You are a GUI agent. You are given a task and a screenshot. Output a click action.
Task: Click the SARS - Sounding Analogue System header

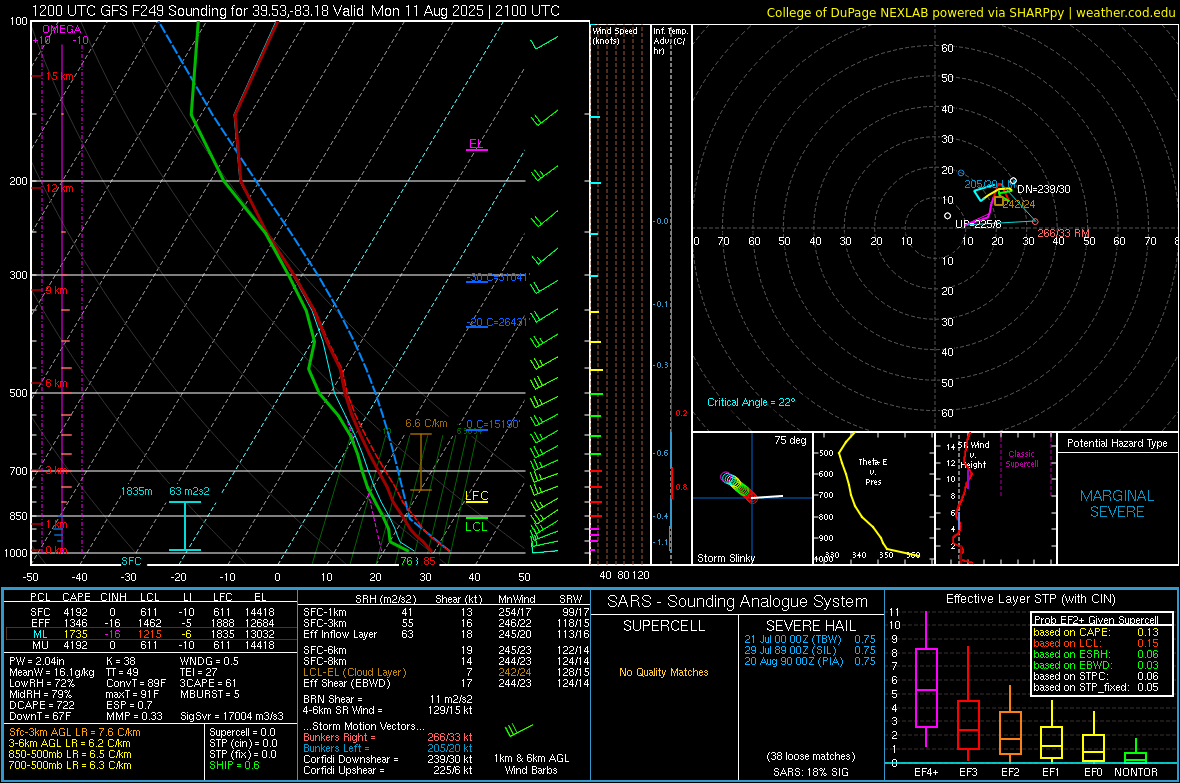point(738,602)
